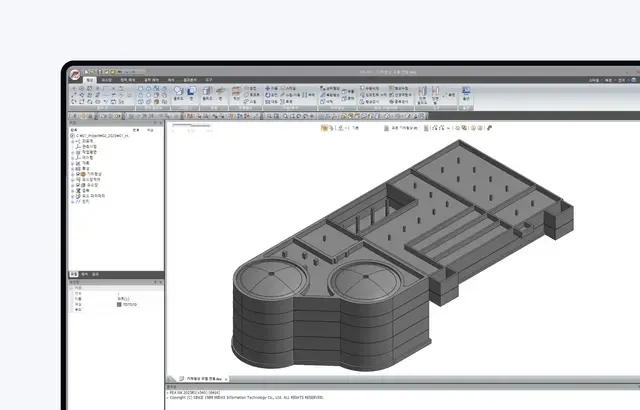
Task: Select the 기하형상 모델 변환 document tab
Action: click(203, 380)
